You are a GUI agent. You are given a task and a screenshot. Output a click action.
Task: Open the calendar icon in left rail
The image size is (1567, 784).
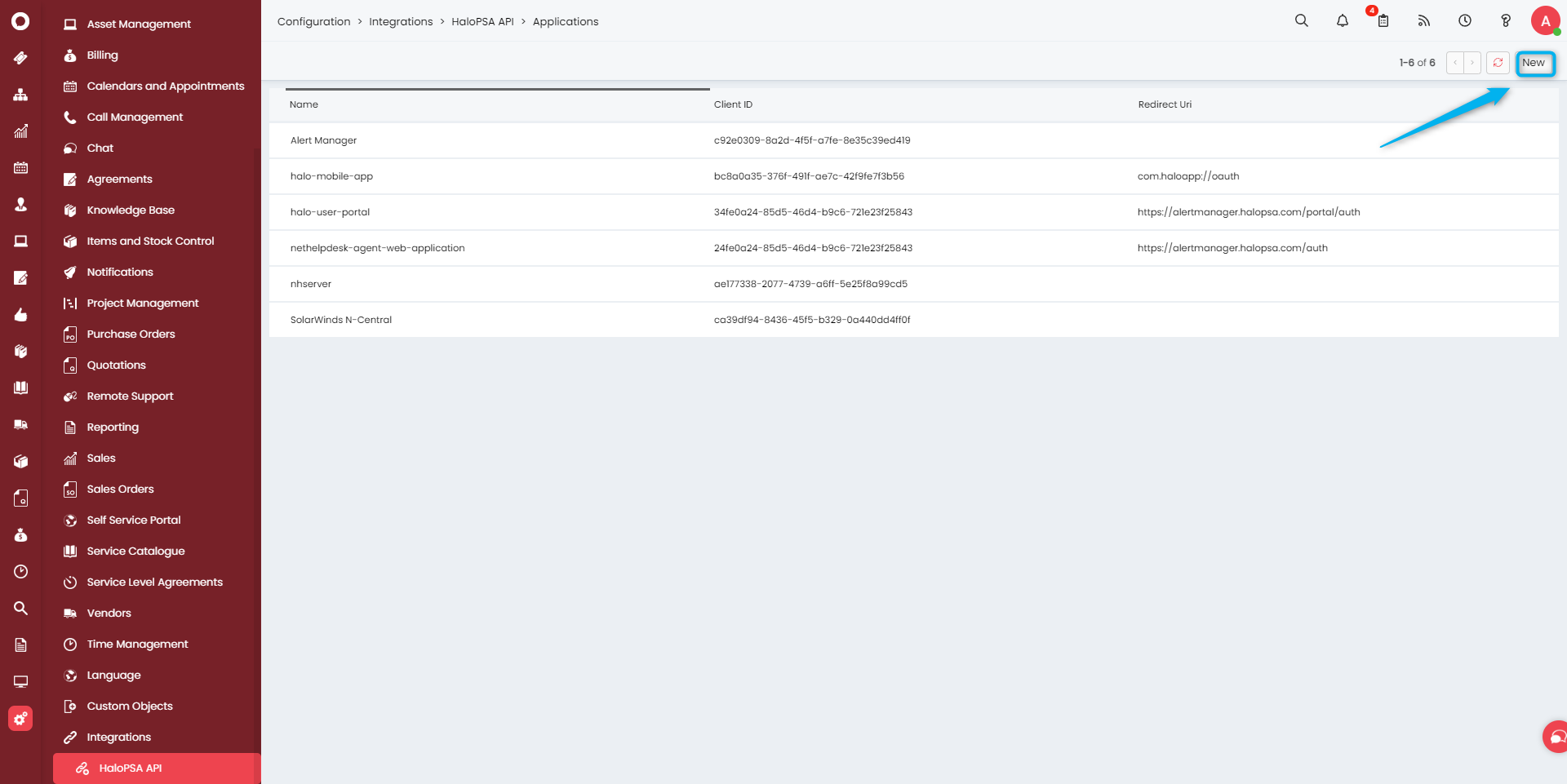click(x=20, y=168)
